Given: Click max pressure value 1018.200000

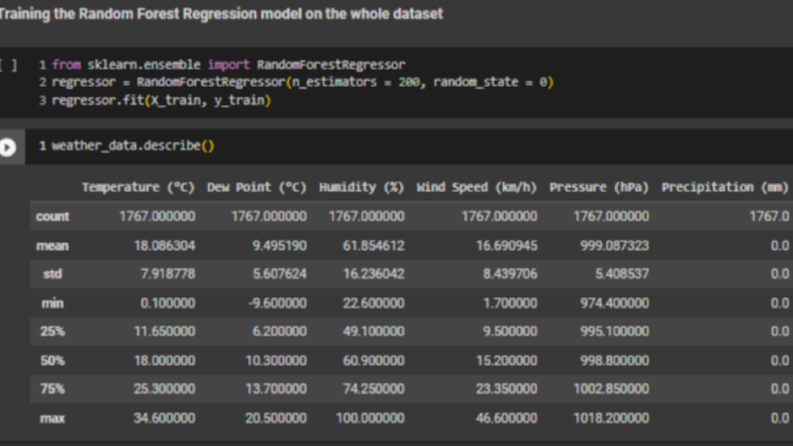Looking at the screenshot, I should click(x=611, y=418).
